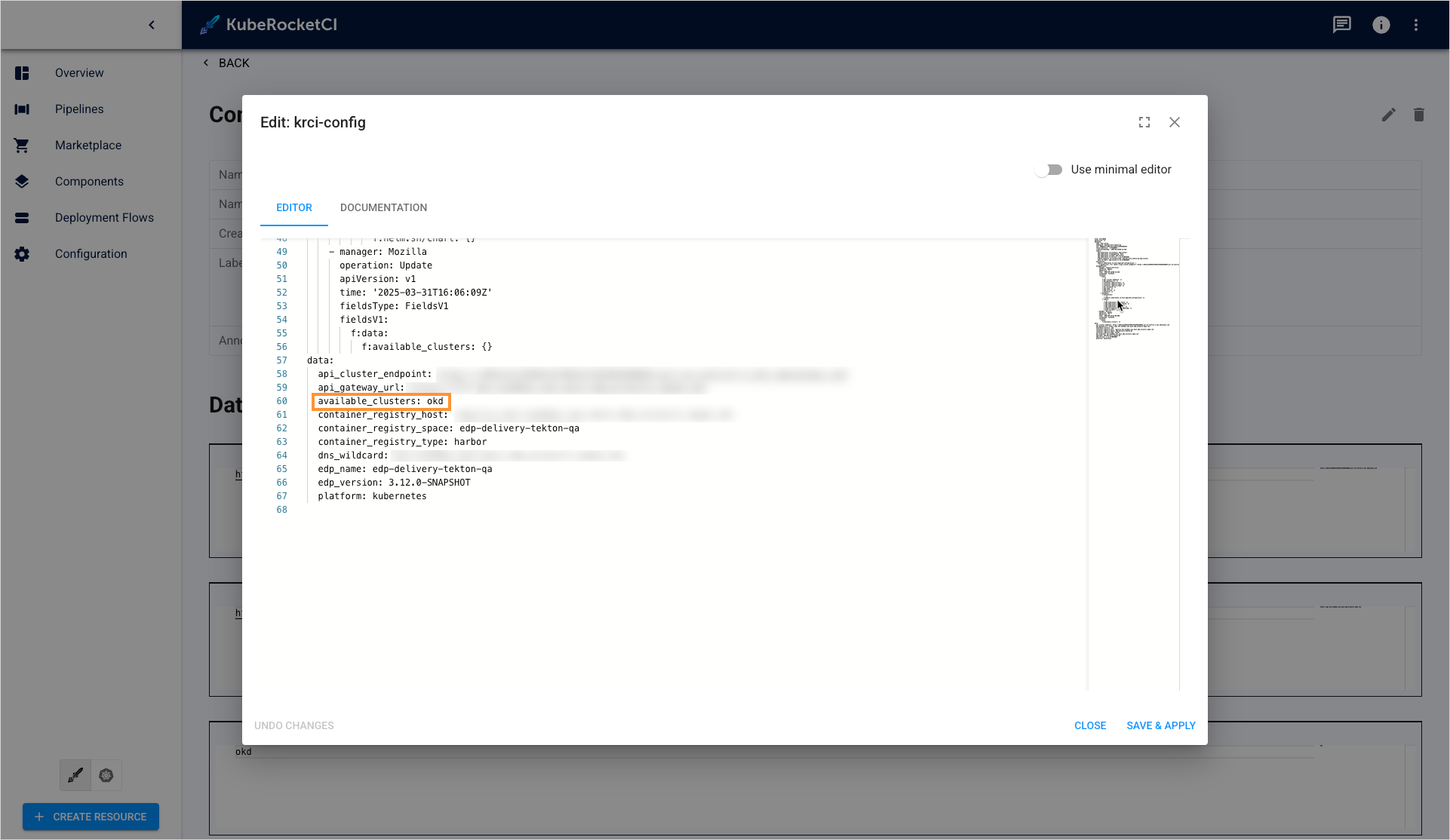This screenshot has width=1450, height=840.
Task: Open the three-dot overflow menu
Action: click(1416, 24)
